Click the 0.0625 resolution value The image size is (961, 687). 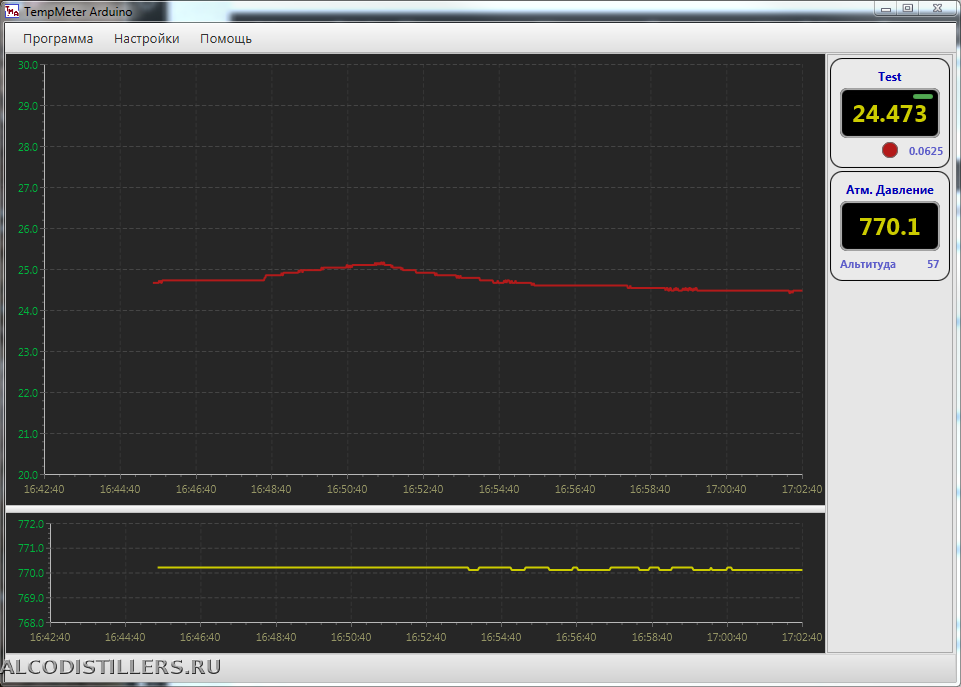click(x=925, y=151)
